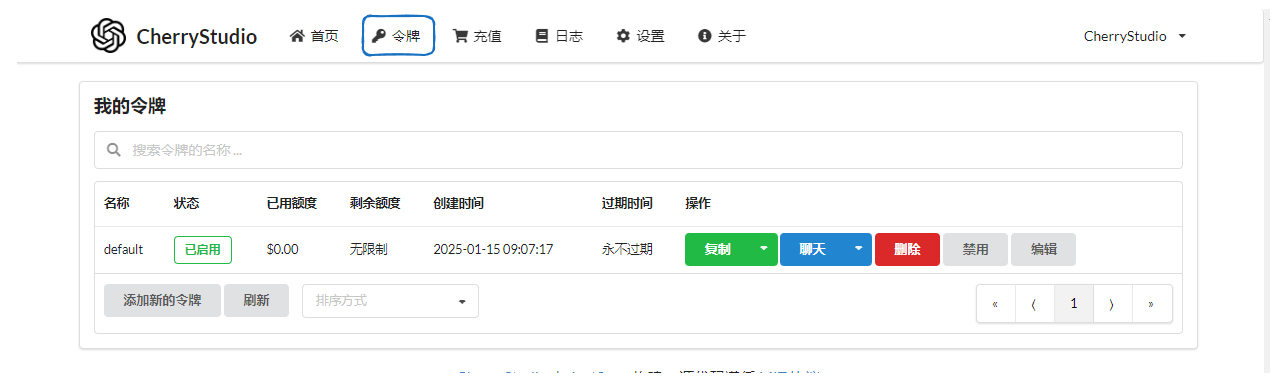Click the 聊天 chat button

click(812, 249)
